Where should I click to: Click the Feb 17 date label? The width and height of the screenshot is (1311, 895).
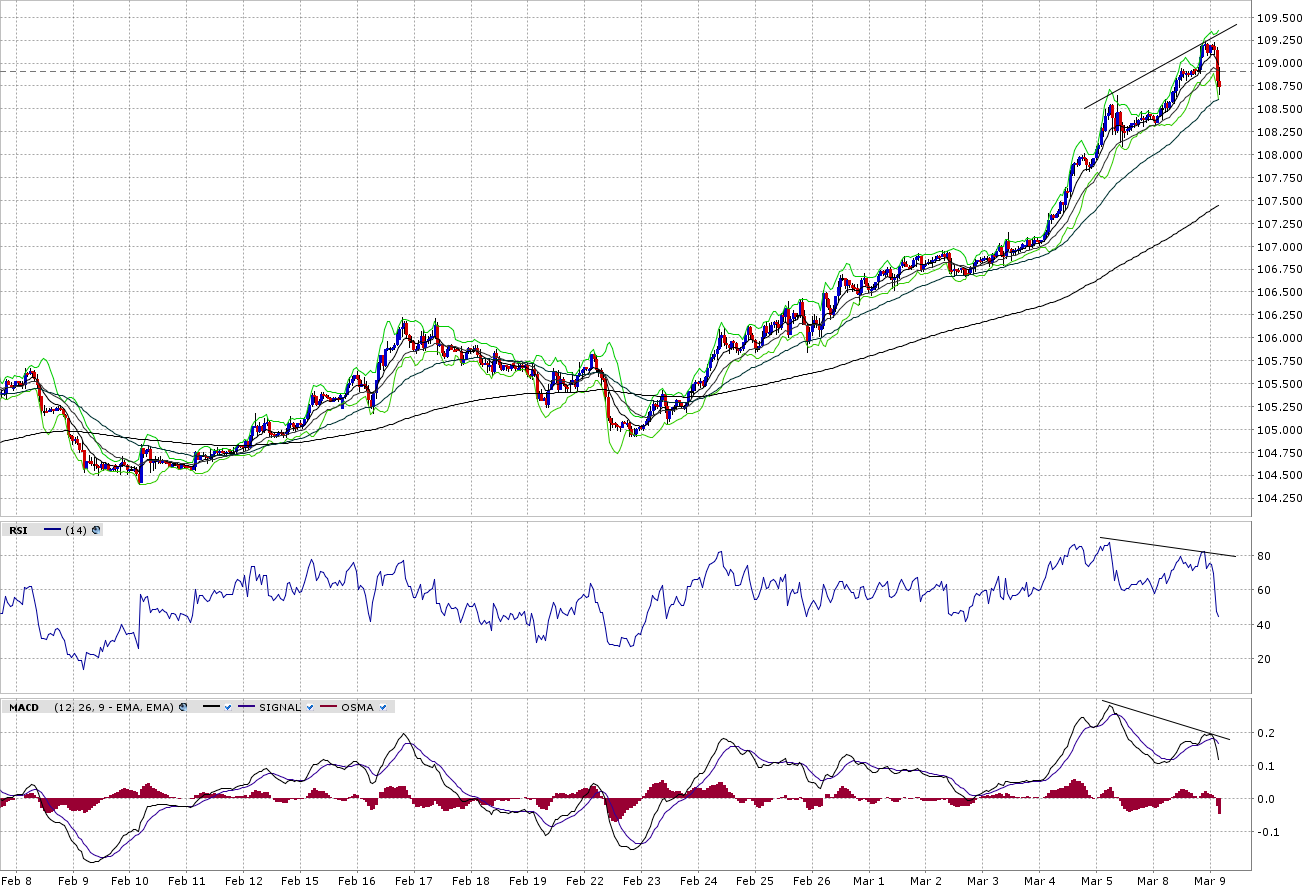pos(414,881)
